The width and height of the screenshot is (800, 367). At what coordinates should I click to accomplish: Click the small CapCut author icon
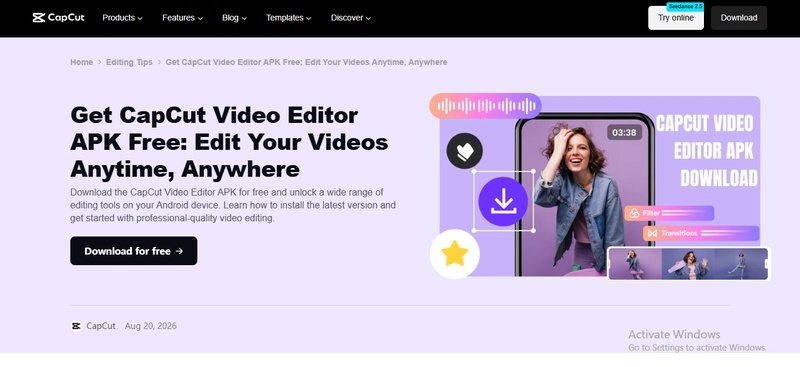click(76, 326)
